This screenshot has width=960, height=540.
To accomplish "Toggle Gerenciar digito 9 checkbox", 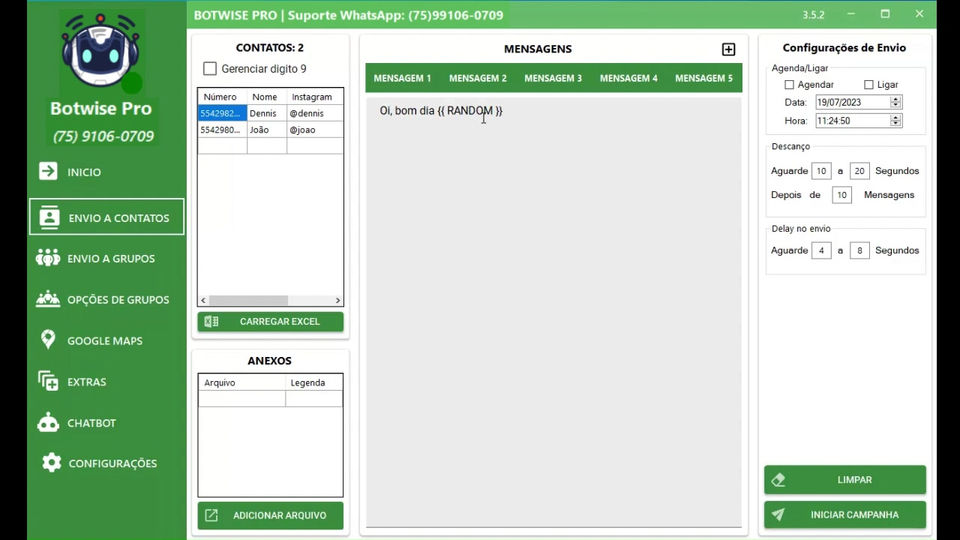I will tap(210, 69).
